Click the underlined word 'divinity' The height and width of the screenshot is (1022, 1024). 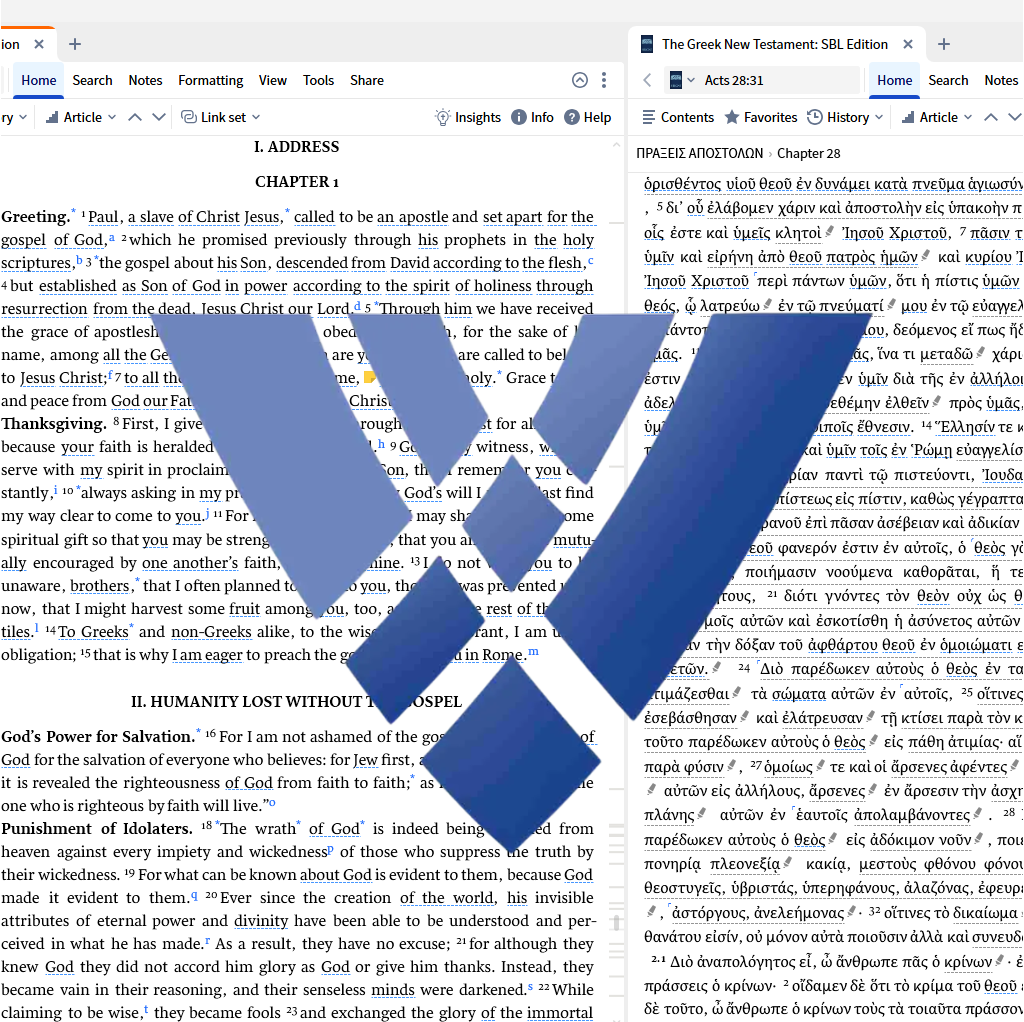261,921
